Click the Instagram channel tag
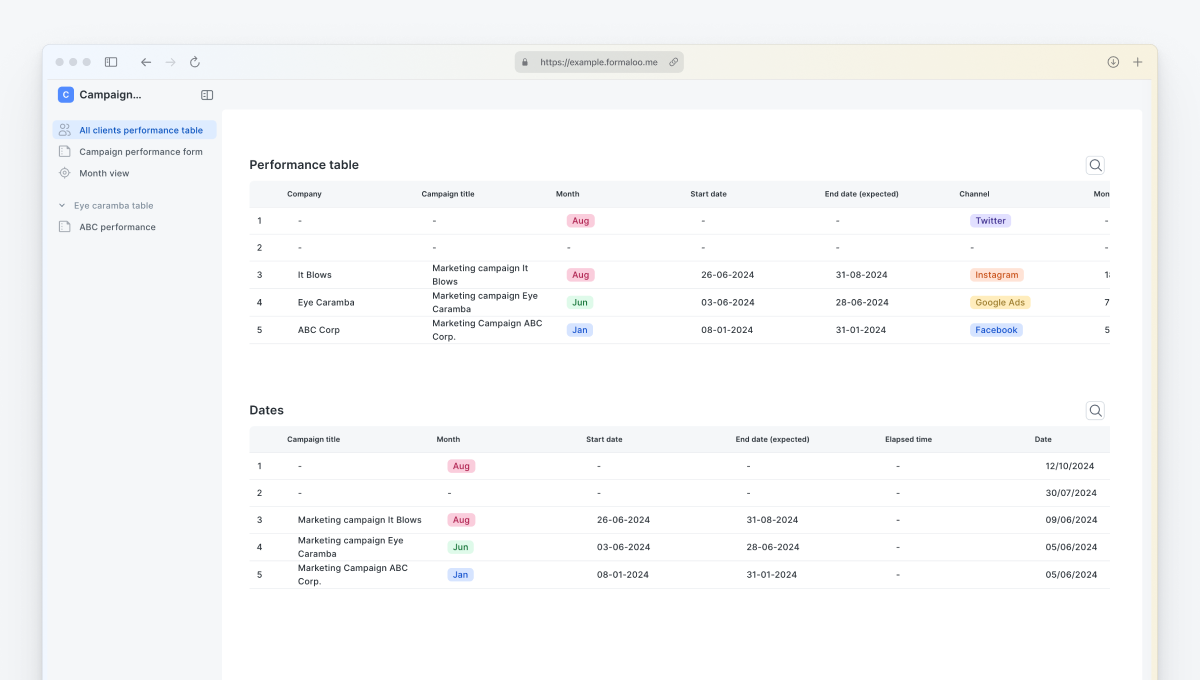The width and height of the screenshot is (1200, 680). 996,275
